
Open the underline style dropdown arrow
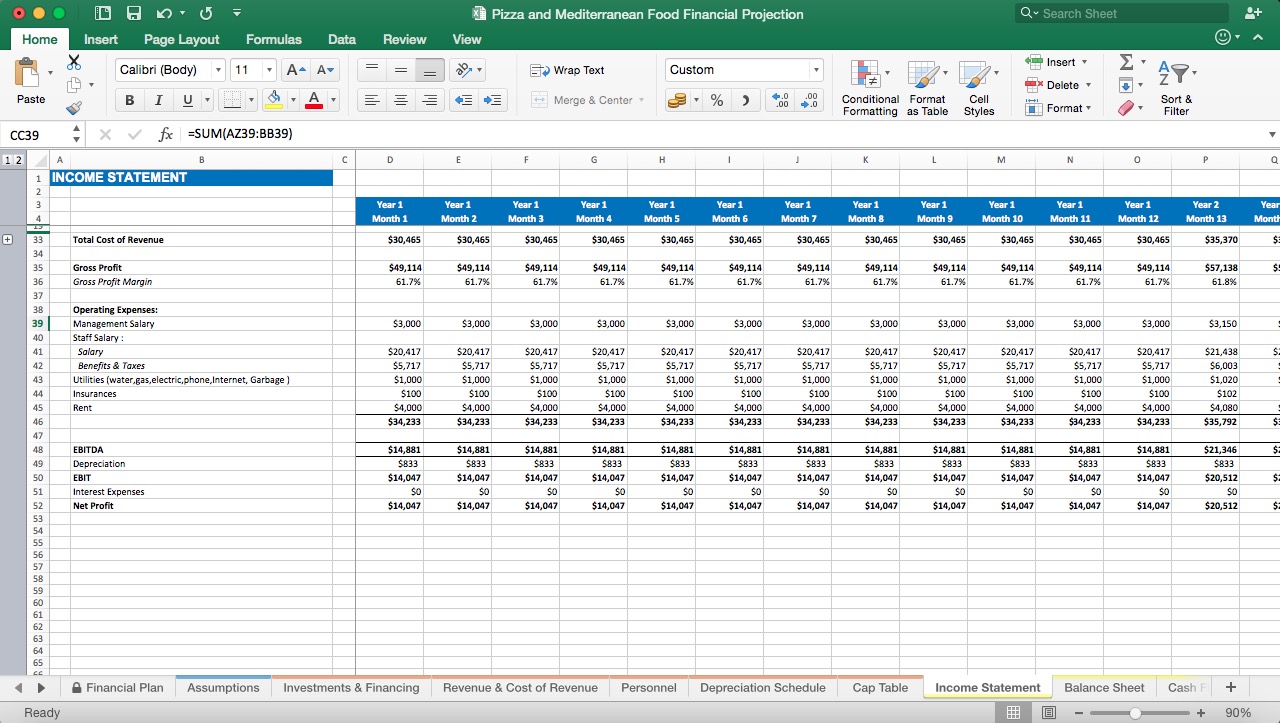207,100
